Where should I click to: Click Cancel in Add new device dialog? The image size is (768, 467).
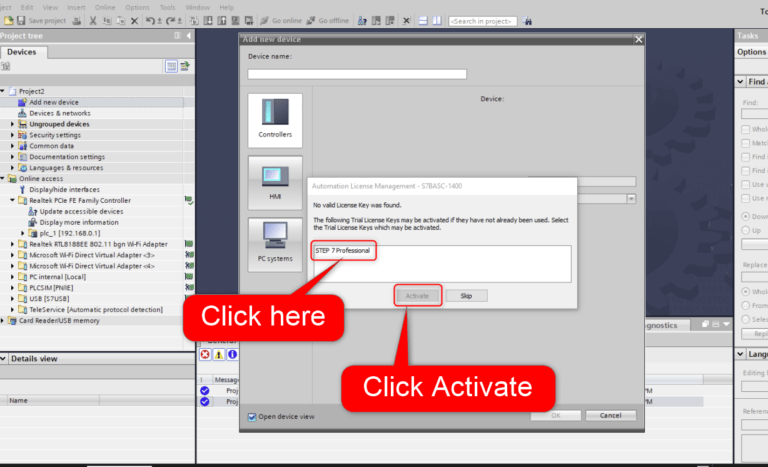(610, 415)
